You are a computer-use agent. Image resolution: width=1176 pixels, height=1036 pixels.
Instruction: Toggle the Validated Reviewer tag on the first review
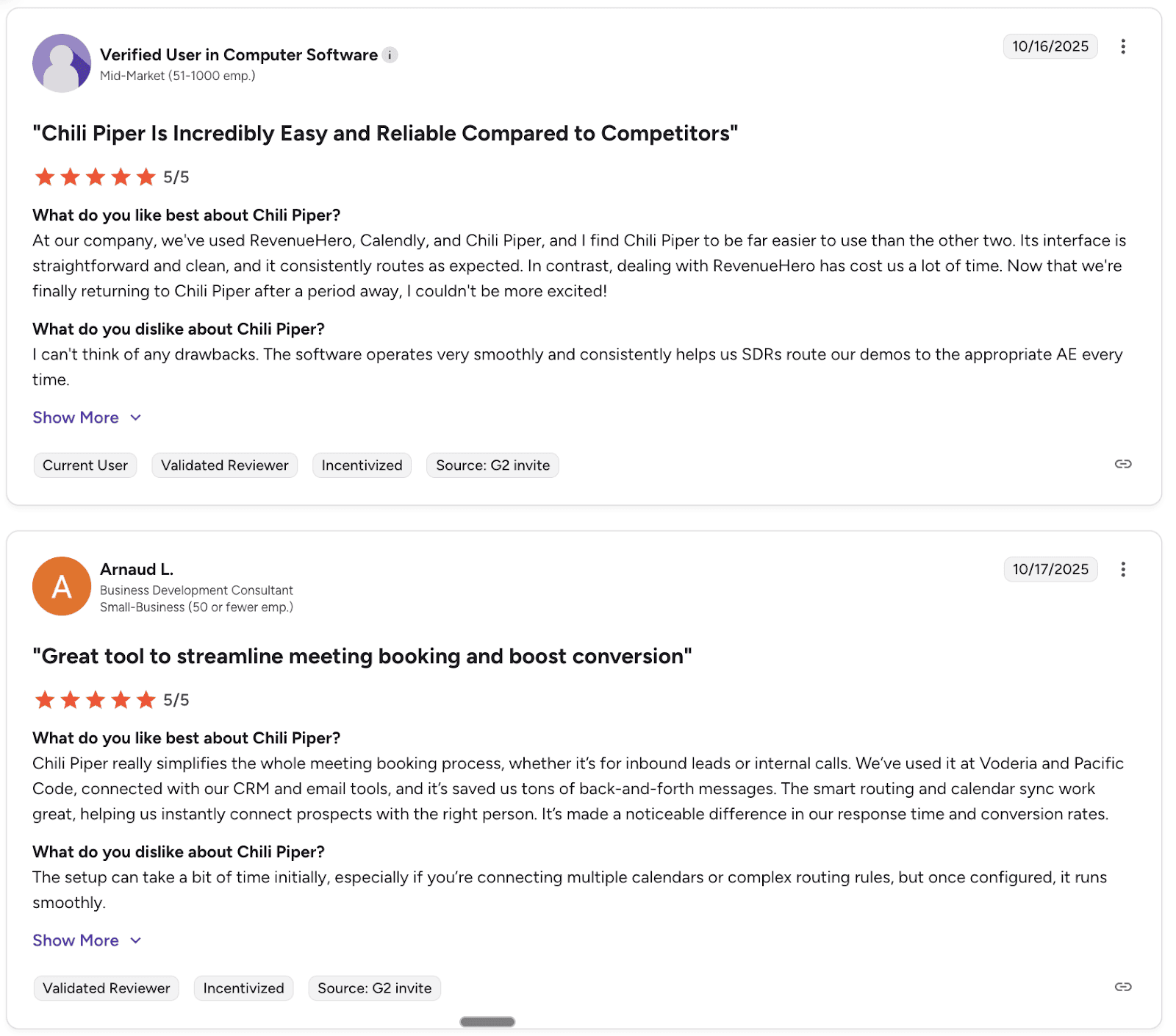(x=224, y=465)
